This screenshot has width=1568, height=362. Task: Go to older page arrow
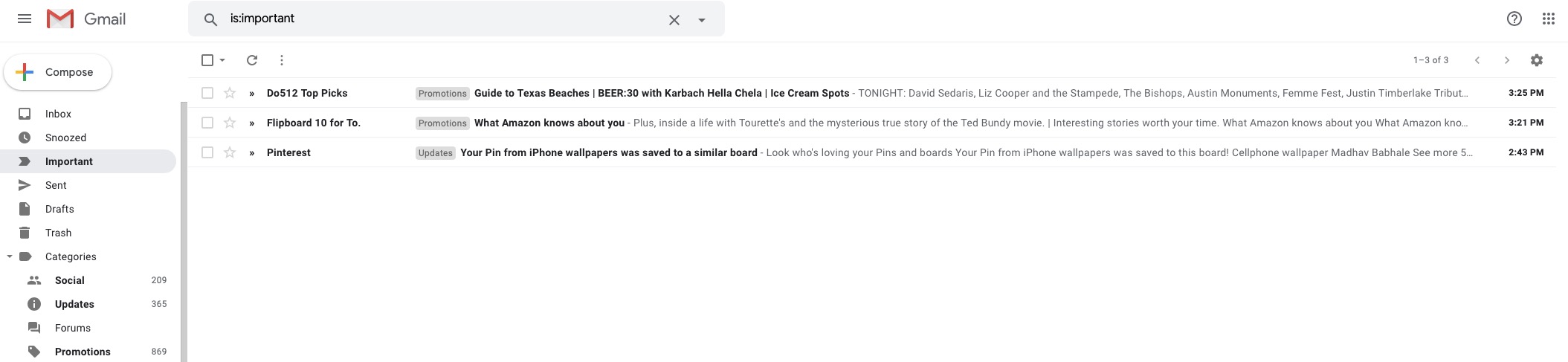[x=1507, y=60]
